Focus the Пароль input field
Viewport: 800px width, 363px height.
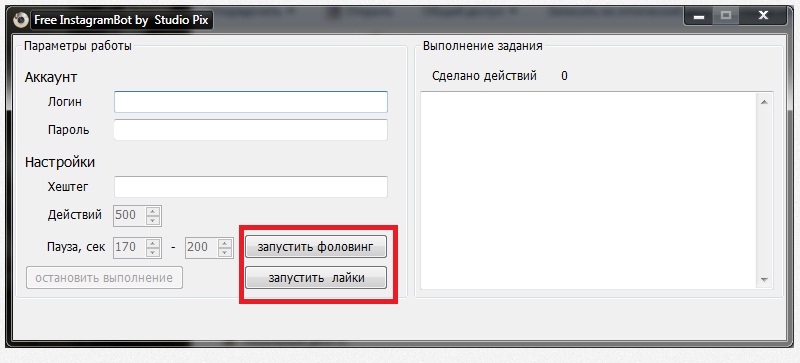point(251,130)
